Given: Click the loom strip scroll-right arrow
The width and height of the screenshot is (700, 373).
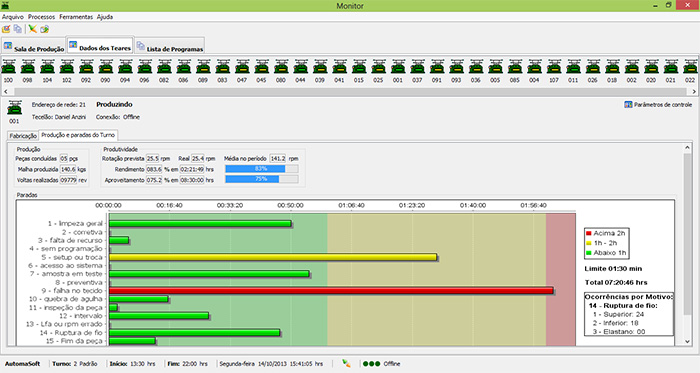Looking at the screenshot, I should (x=694, y=91).
